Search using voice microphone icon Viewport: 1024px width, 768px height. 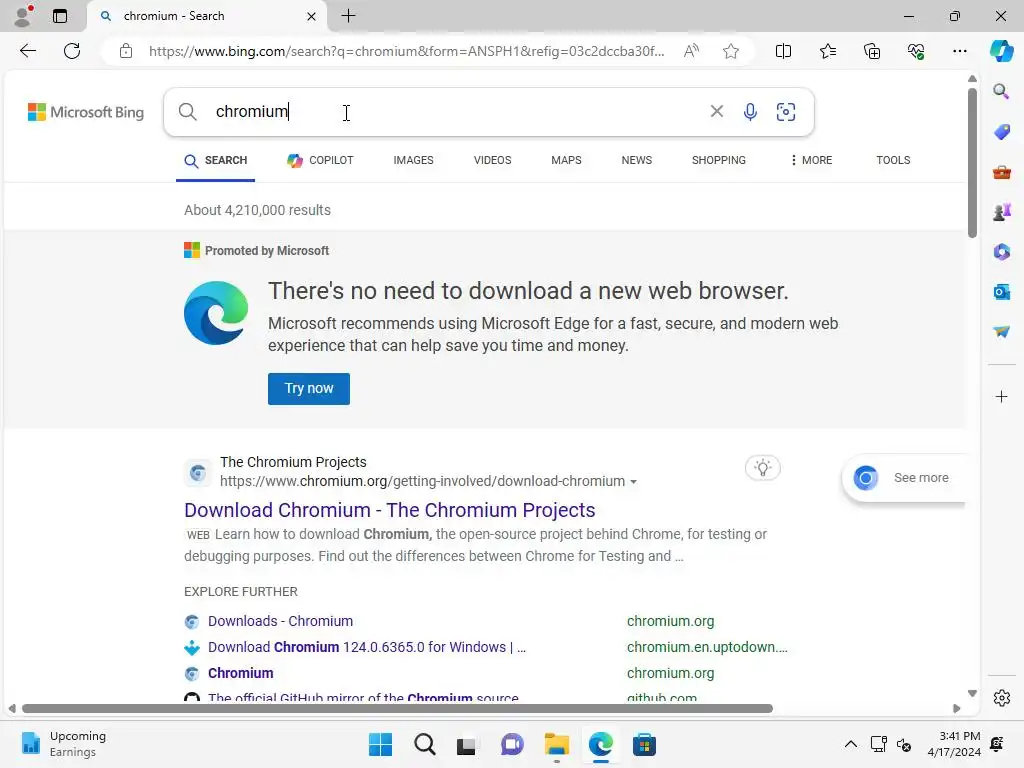click(x=750, y=112)
